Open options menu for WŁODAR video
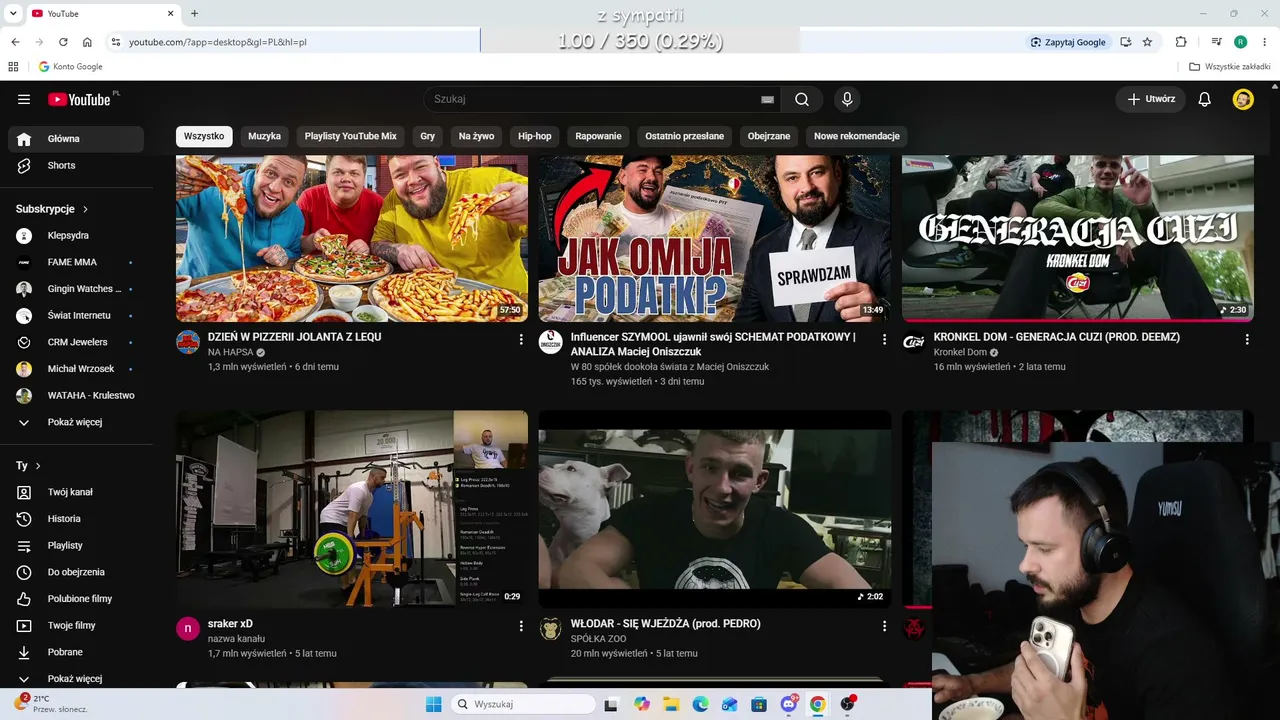 pos(884,626)
